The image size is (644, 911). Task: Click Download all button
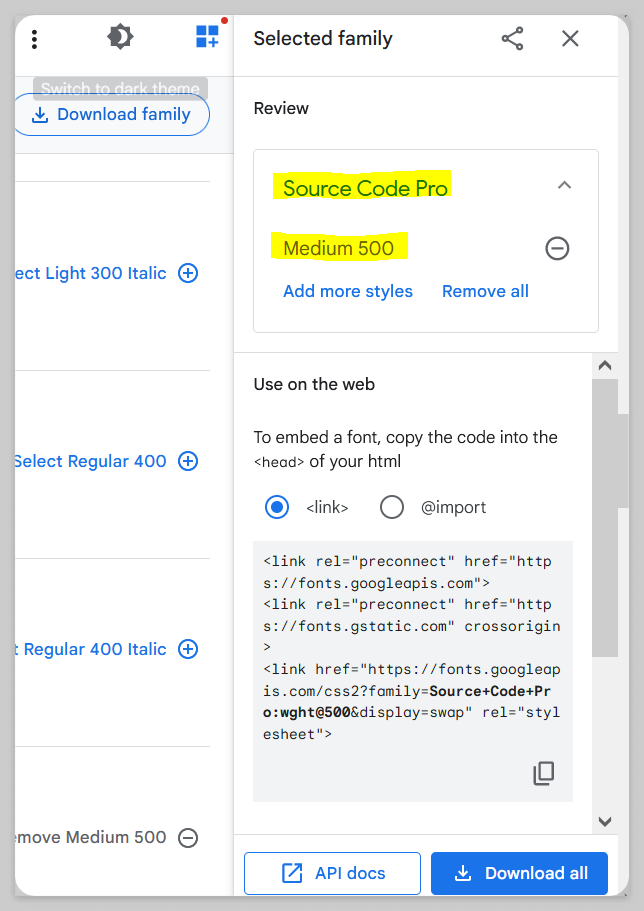pos(520,873)
